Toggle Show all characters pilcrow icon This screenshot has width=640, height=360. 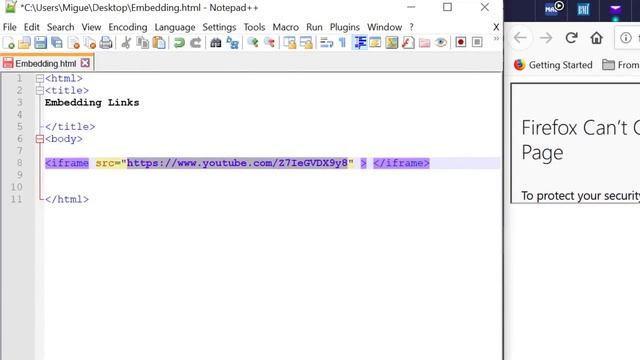click(x=342, y=42)
